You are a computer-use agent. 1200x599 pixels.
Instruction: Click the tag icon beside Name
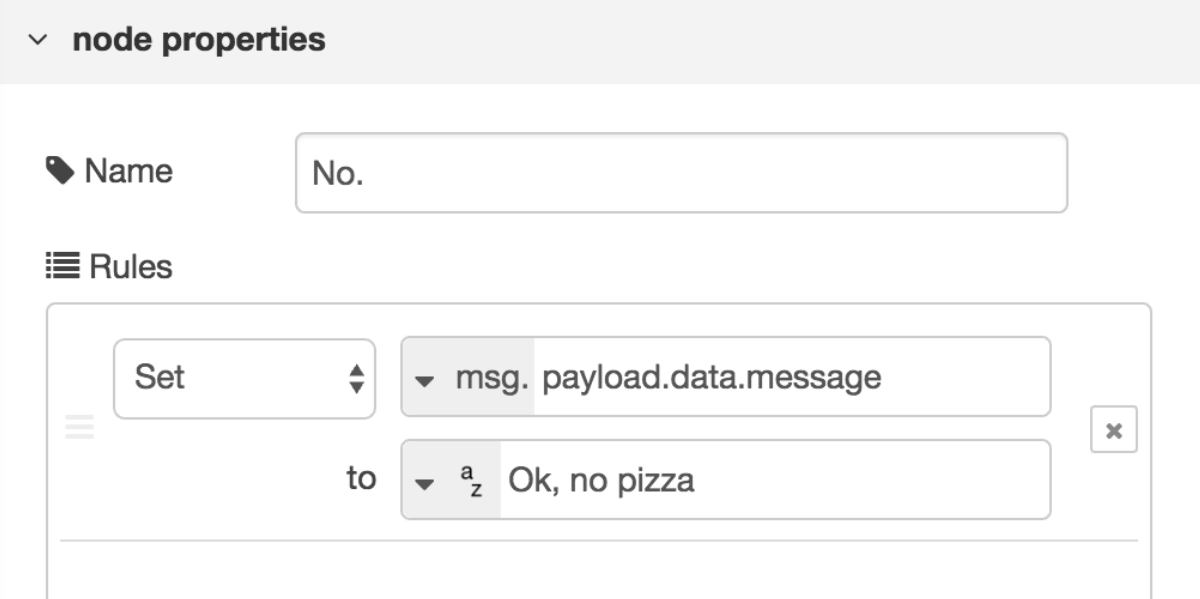60,171
